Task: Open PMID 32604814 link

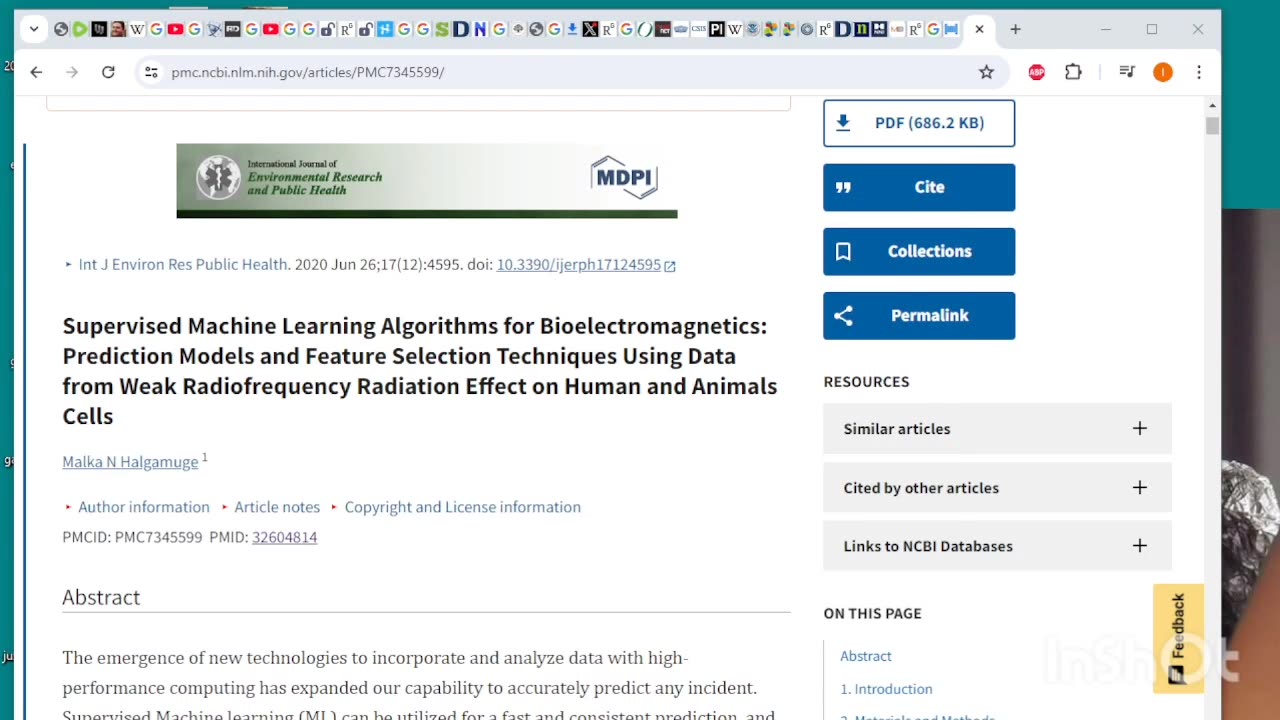Action: [x=284, y=537]
